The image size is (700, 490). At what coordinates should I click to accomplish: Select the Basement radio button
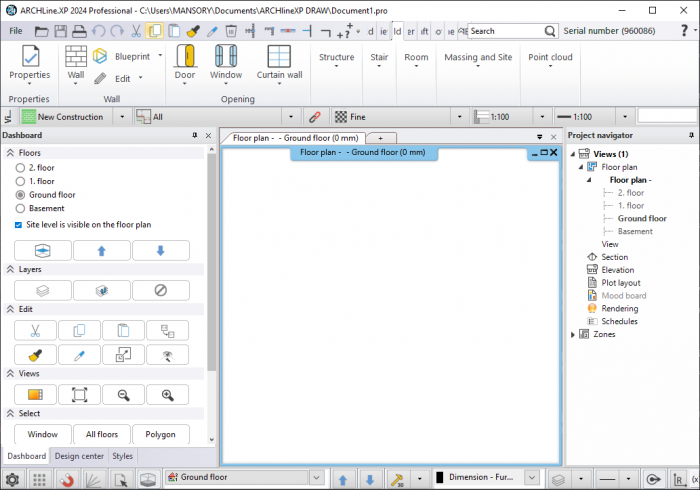click(x=20, y=209)
